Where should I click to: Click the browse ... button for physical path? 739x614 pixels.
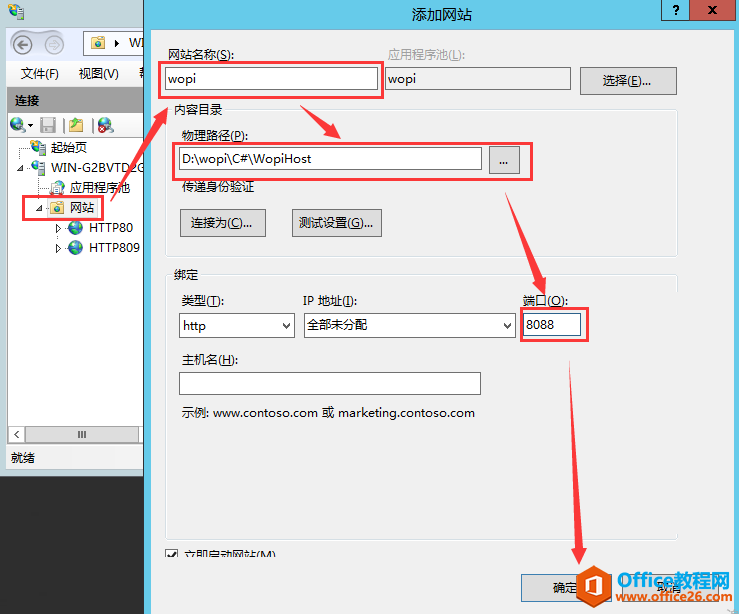(x=504, y=160)
